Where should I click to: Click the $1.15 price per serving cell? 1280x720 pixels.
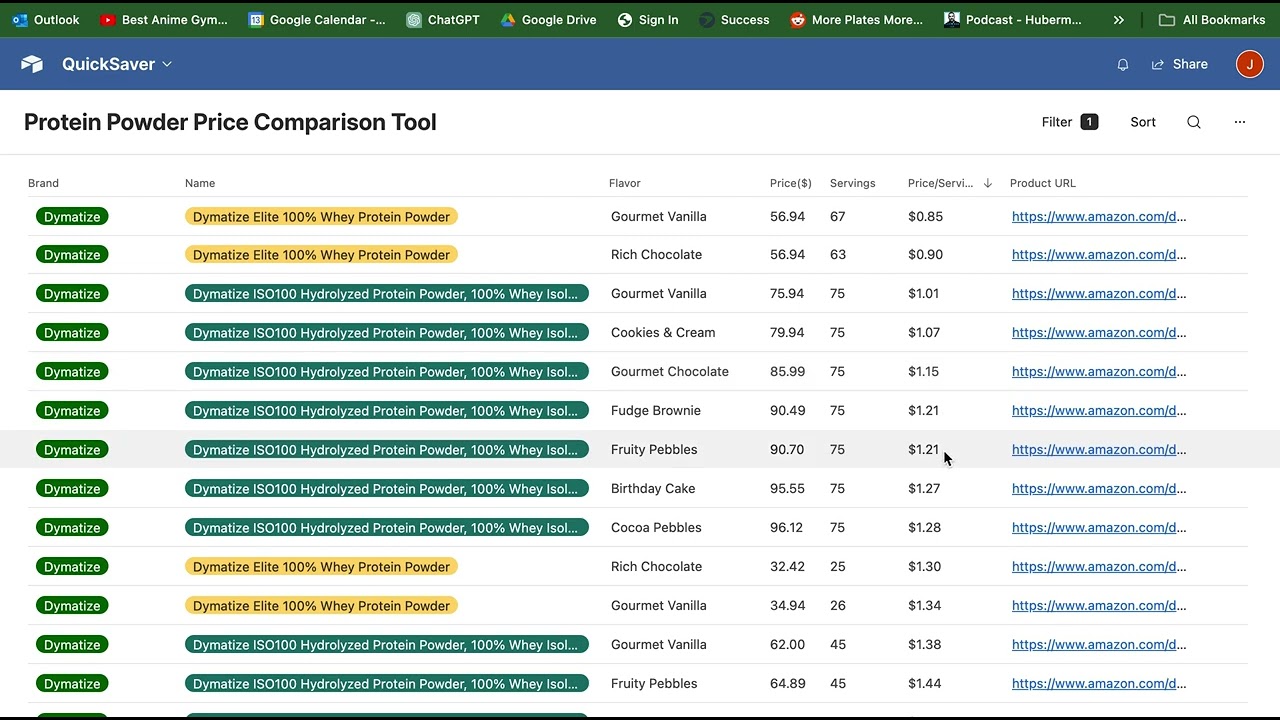tap(923, 372)
